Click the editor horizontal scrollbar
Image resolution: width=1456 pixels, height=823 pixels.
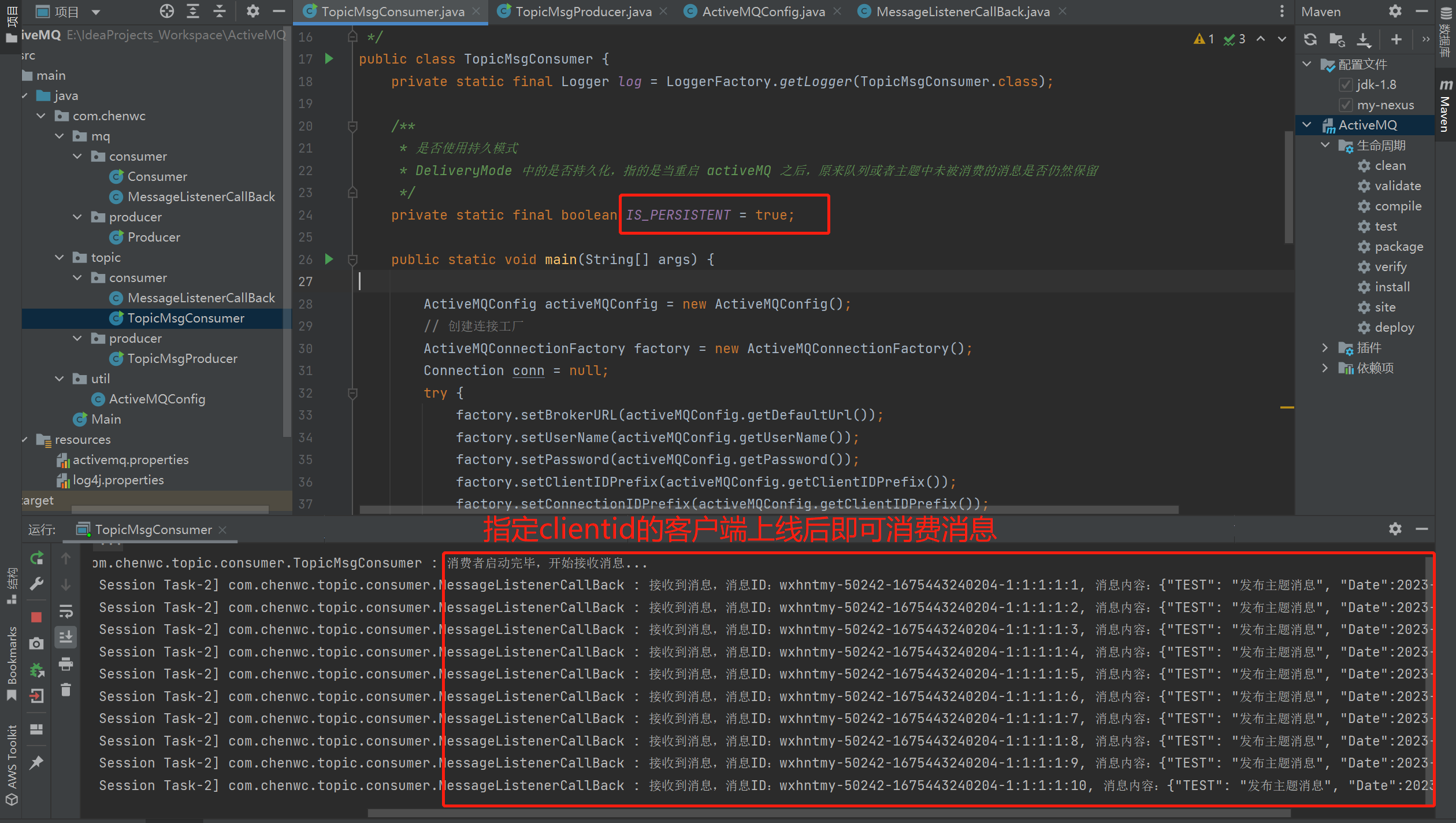(x=768, y=510)
